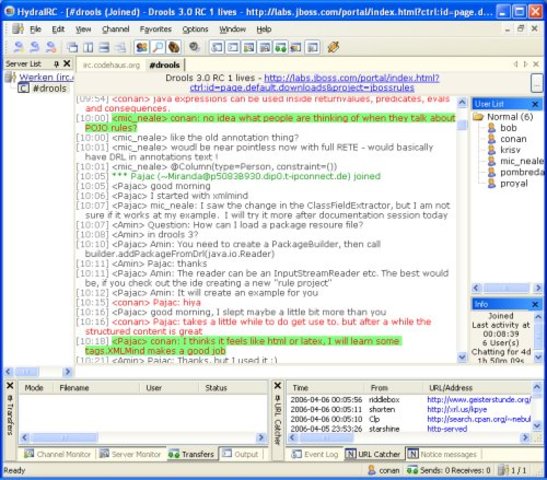547x480 pixels.
Task: Click tab strip scroll-right arrow
Action: click(526, 64)
